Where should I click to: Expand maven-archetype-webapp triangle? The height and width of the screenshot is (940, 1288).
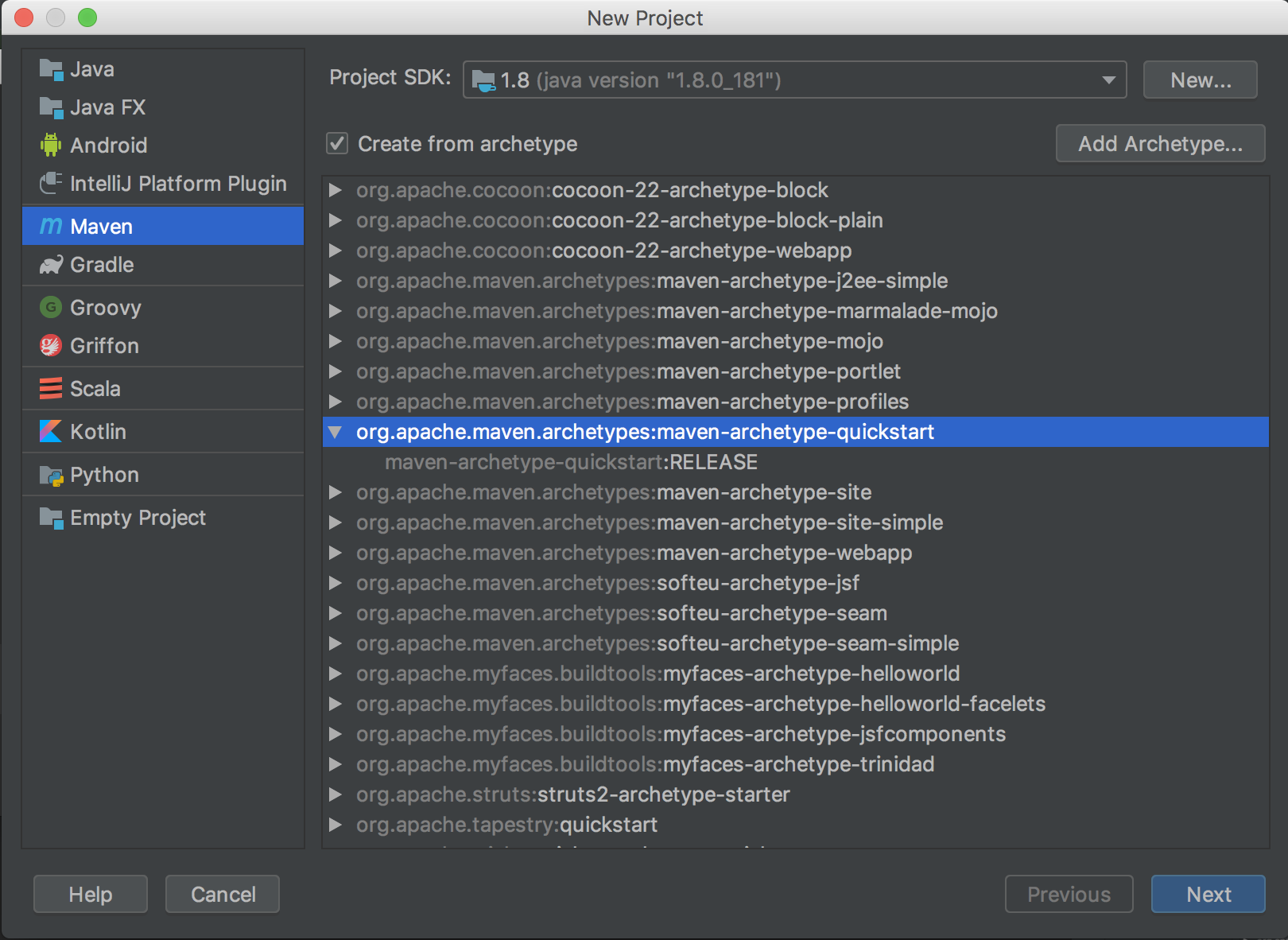point(336,553)
